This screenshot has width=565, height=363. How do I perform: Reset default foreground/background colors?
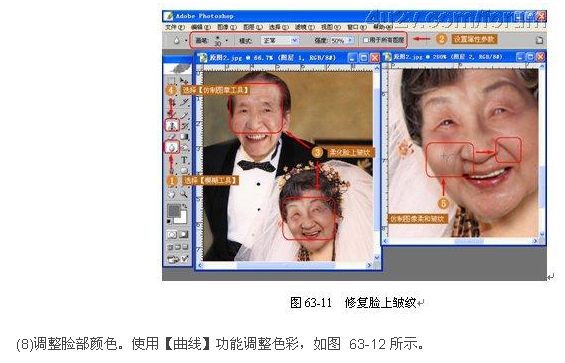(169, 221)
